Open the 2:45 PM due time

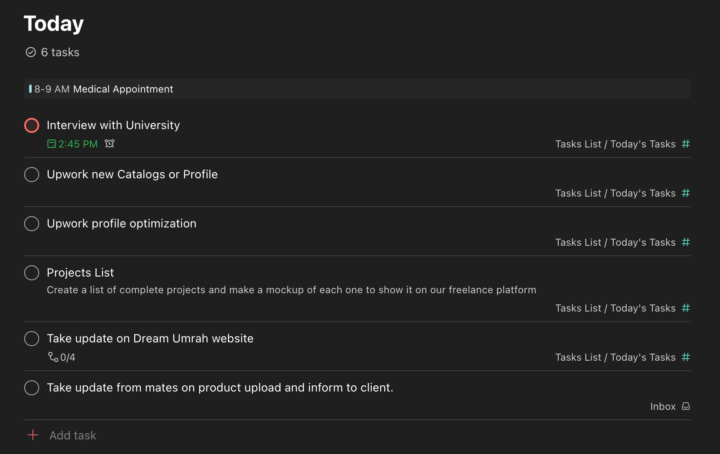pos(78,144)
